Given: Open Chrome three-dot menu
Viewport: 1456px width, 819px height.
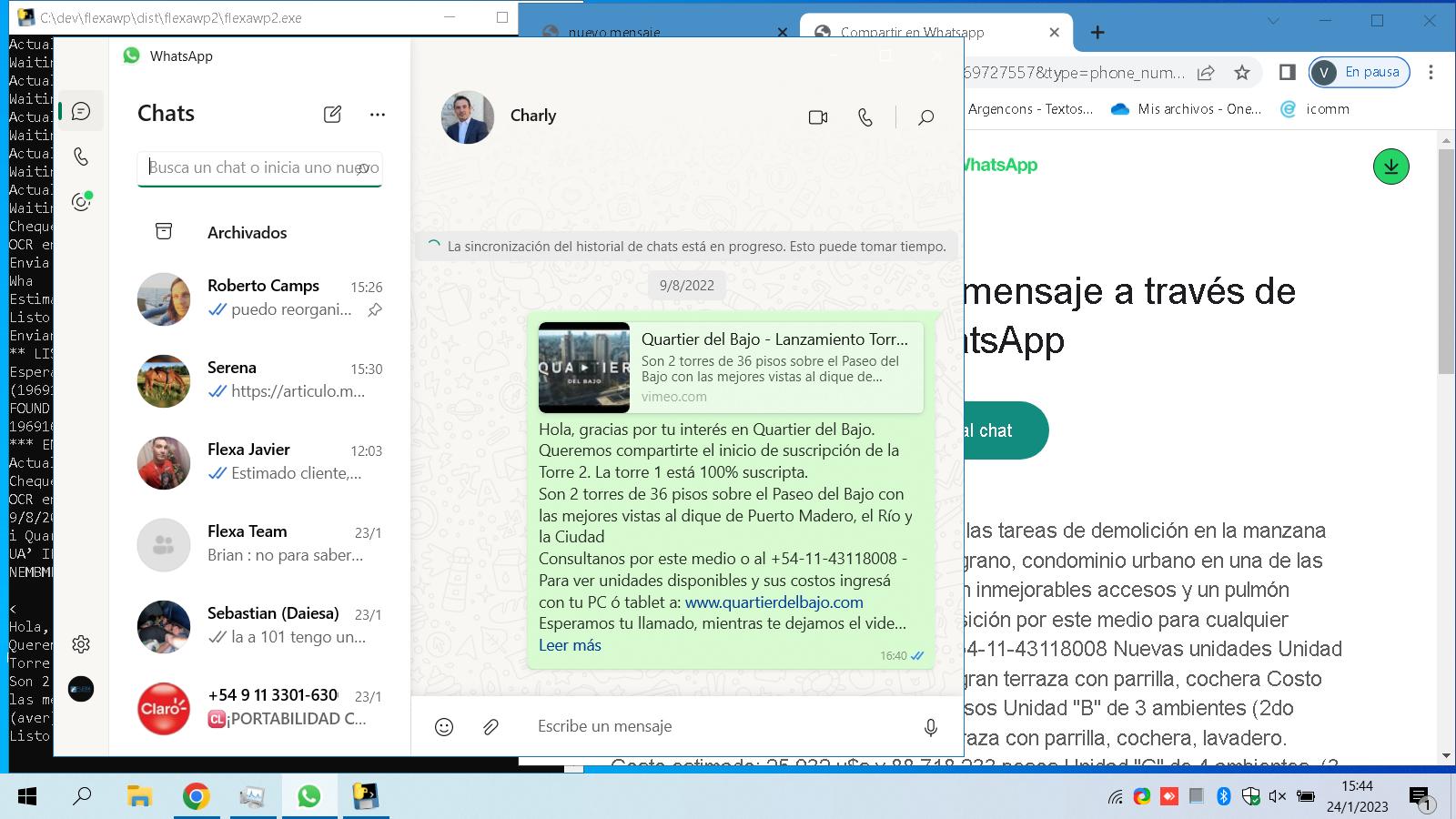Looking at the screenshot, I should coord(1431,72).
